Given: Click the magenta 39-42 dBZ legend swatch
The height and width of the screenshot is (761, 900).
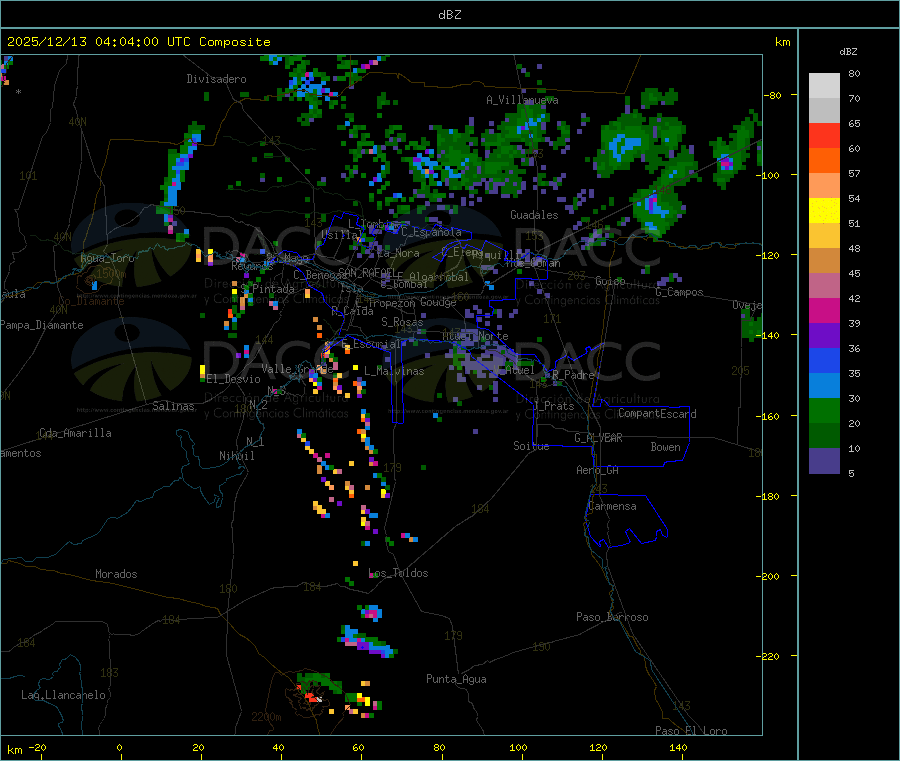Looking at the screenshot, I should coord(824,310).
